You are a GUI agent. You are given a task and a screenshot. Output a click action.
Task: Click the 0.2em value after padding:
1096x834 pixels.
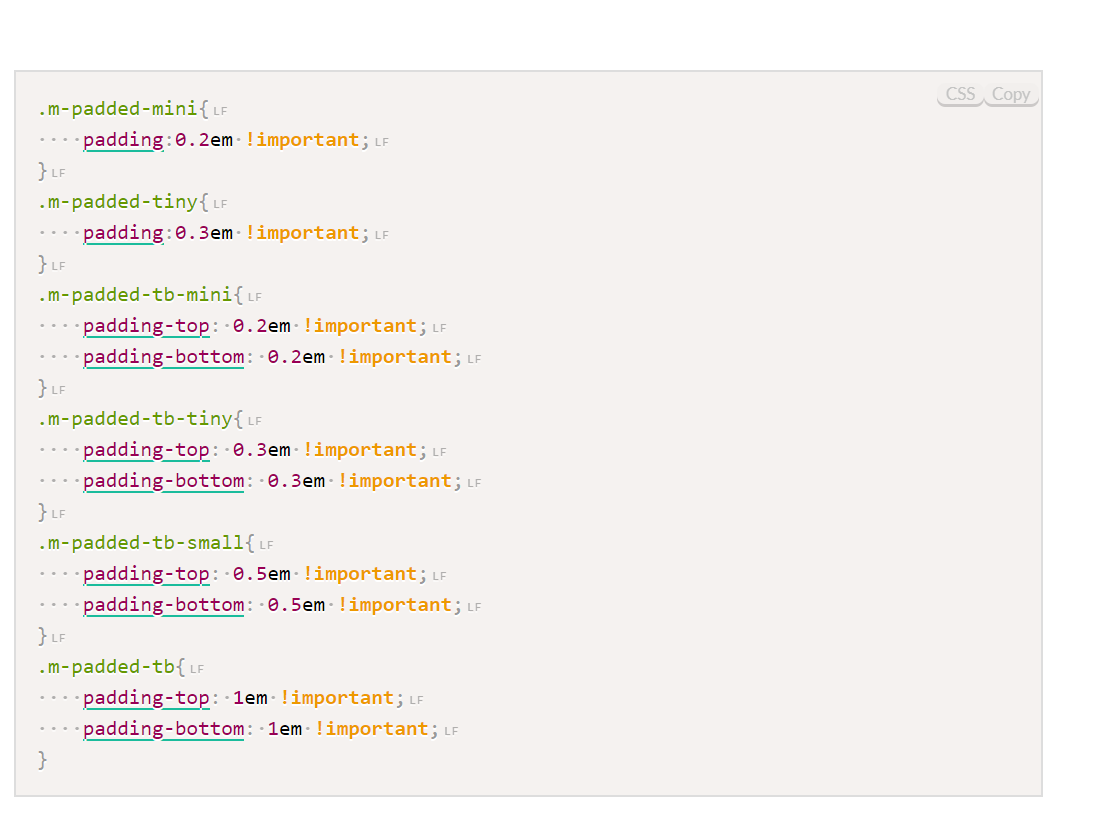point(204,140)
